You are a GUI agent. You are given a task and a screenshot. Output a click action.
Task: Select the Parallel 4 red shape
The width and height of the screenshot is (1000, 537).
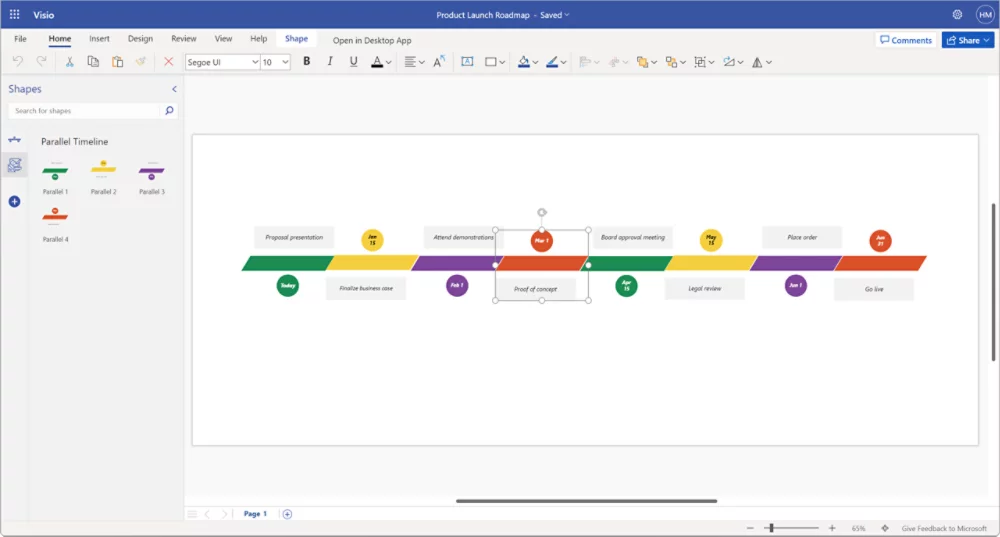pyautogui.click(x=55, y=225)
